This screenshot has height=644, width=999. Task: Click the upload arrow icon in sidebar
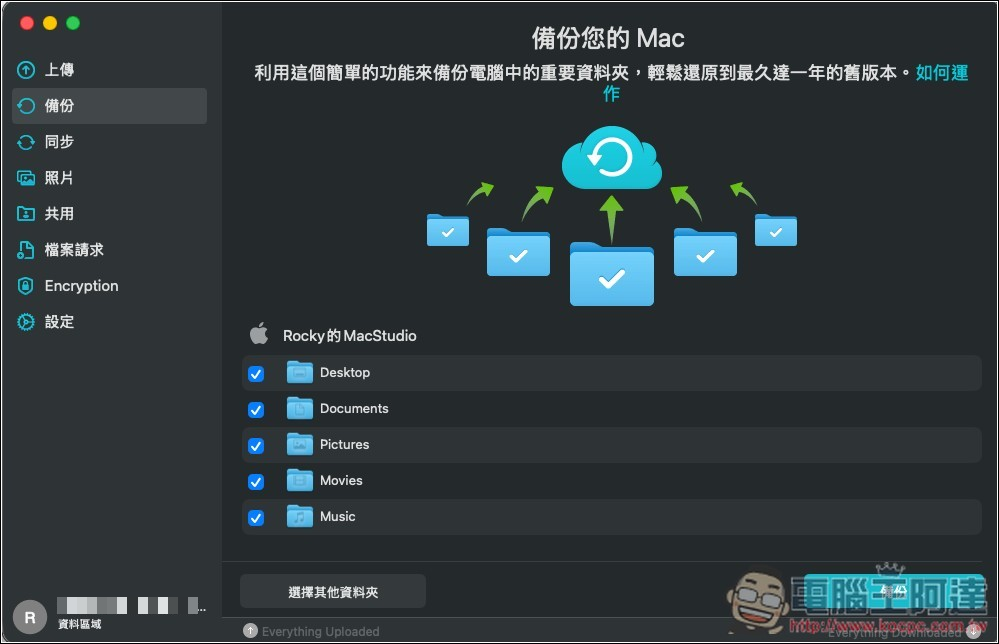26,70
